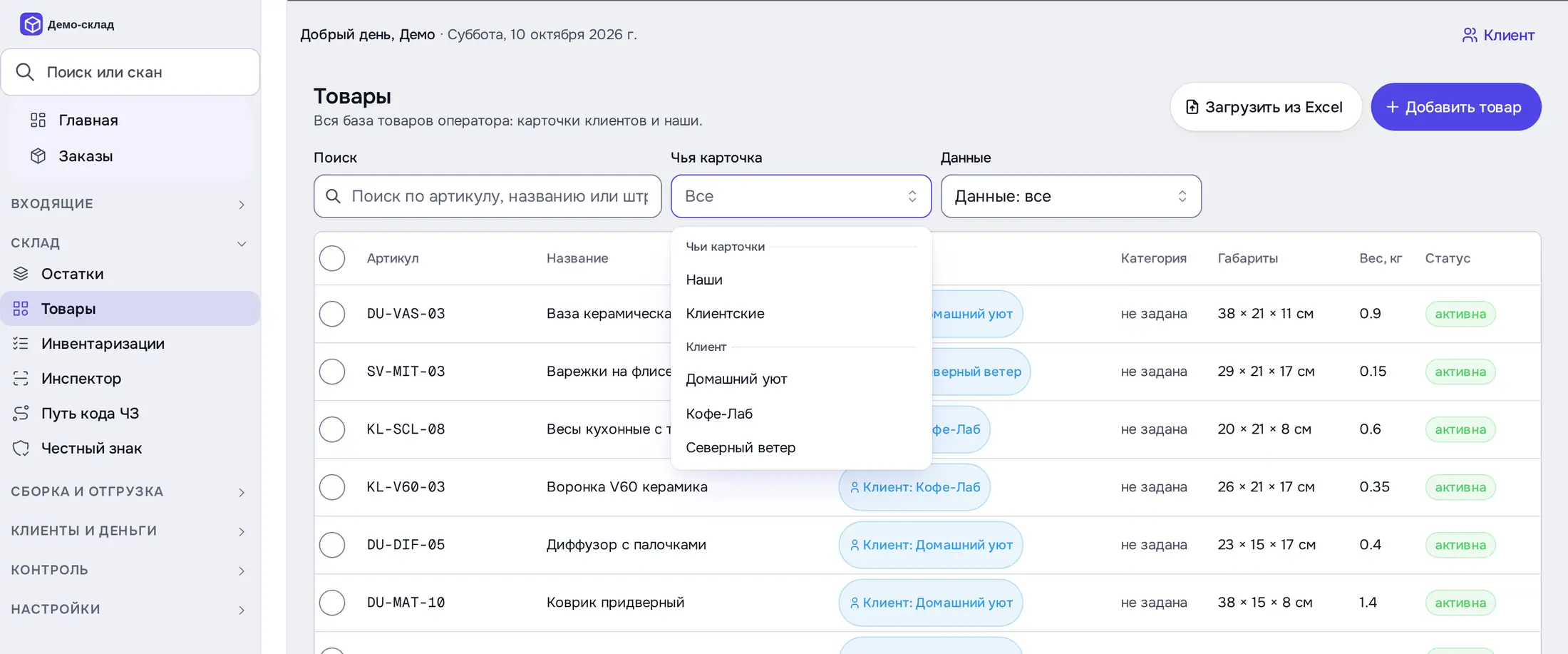Choose Клиентские in the card owner list
Image resolution: width=1568 pixels, height=654 pixels.
[800, 313]
